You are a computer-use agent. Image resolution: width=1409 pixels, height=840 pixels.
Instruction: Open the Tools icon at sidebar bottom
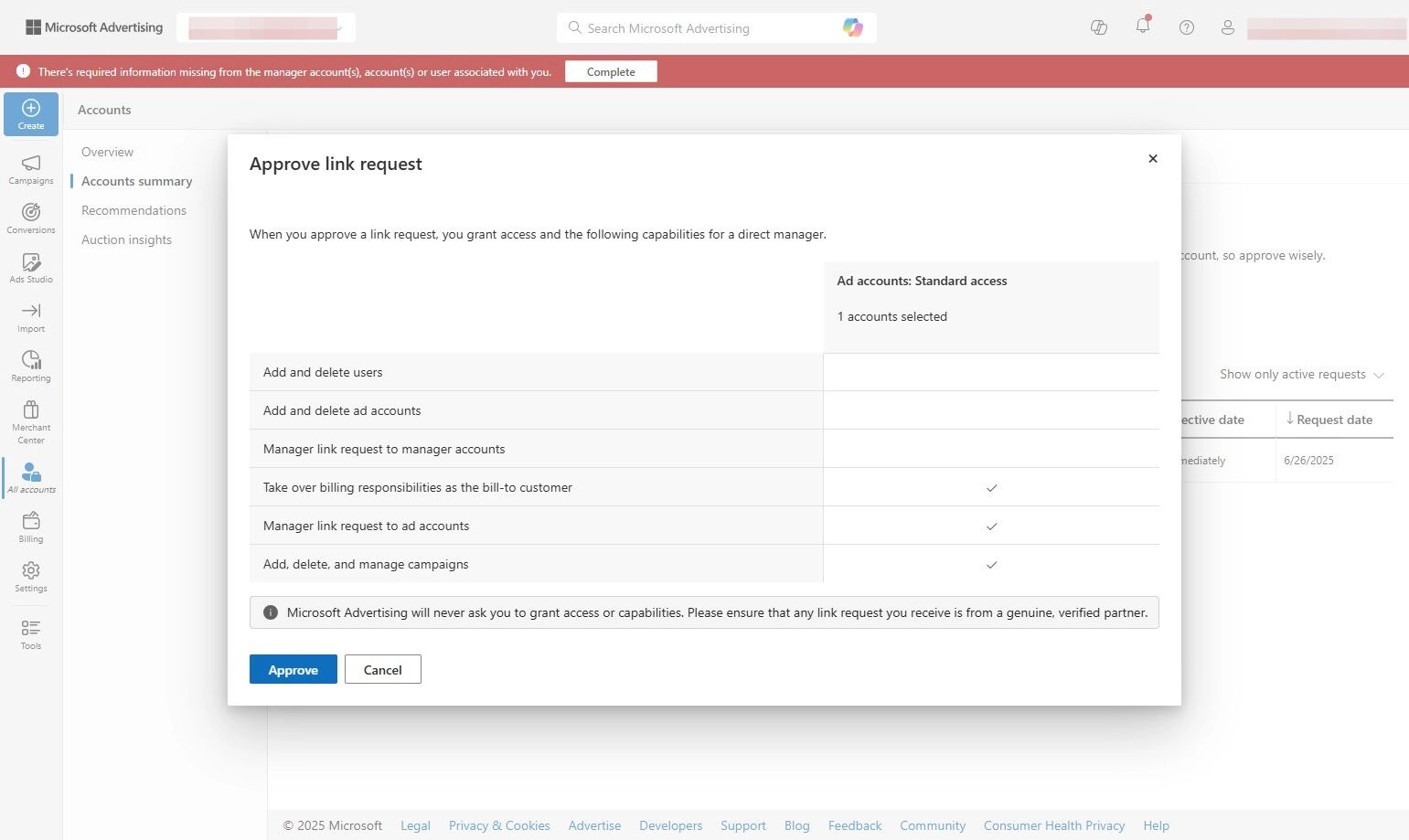pos(30,633)
